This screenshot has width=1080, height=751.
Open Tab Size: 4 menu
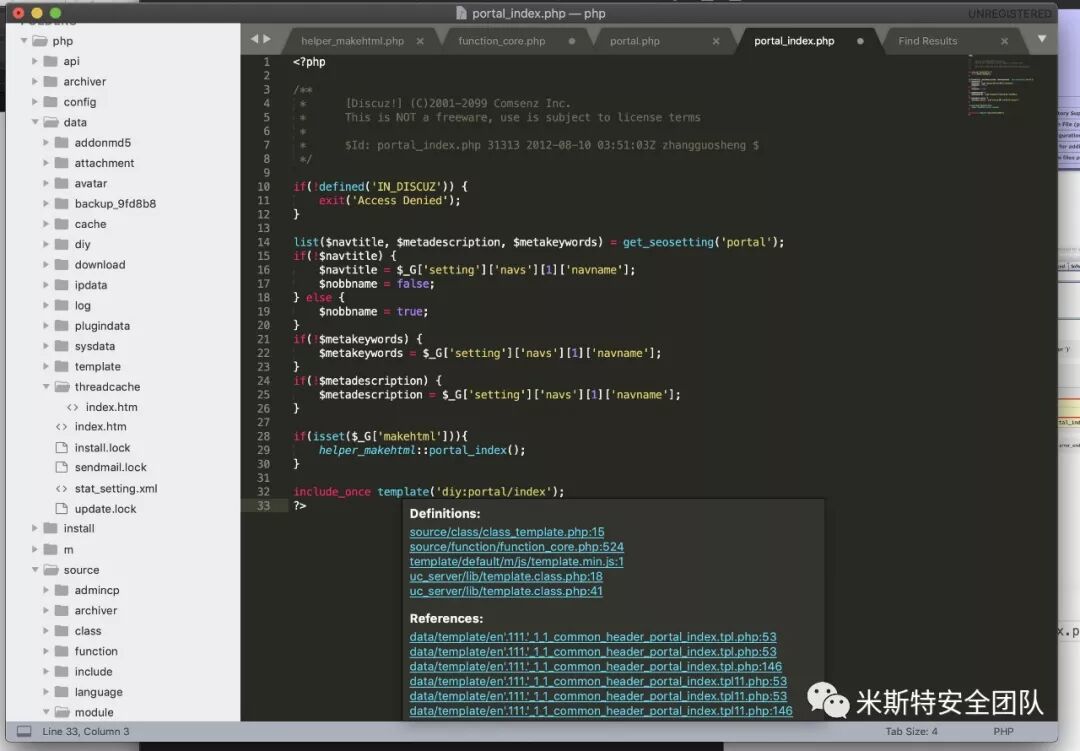(911, 731)
